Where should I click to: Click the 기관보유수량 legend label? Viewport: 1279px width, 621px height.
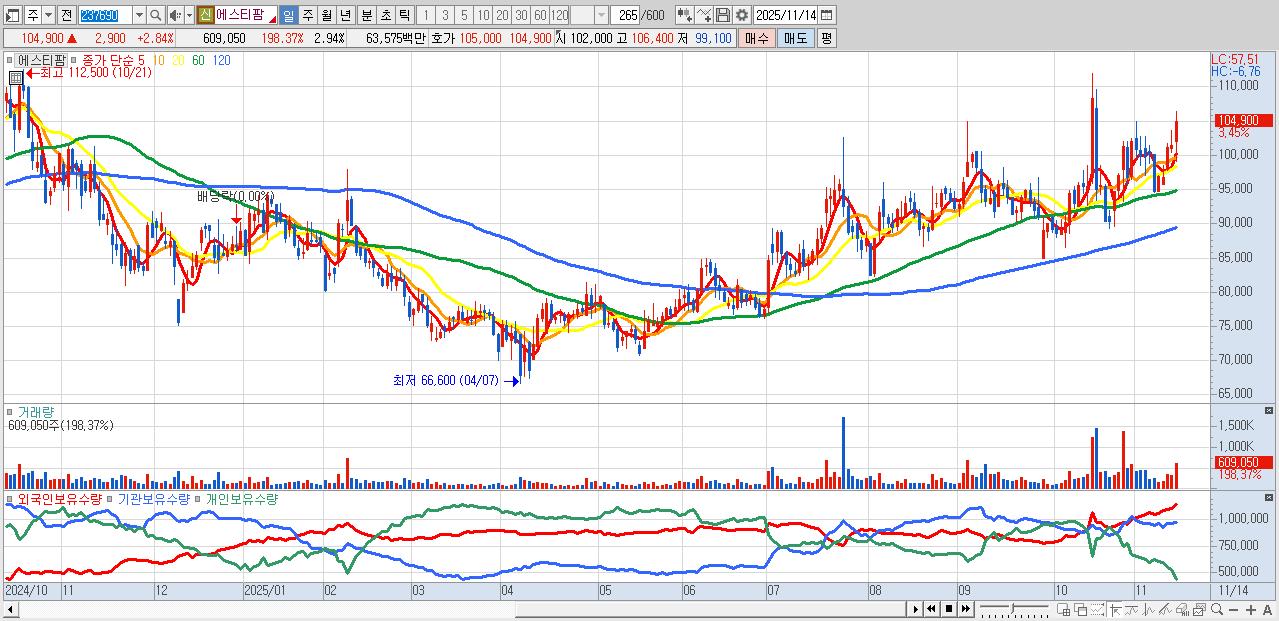[x=154, y=498]
